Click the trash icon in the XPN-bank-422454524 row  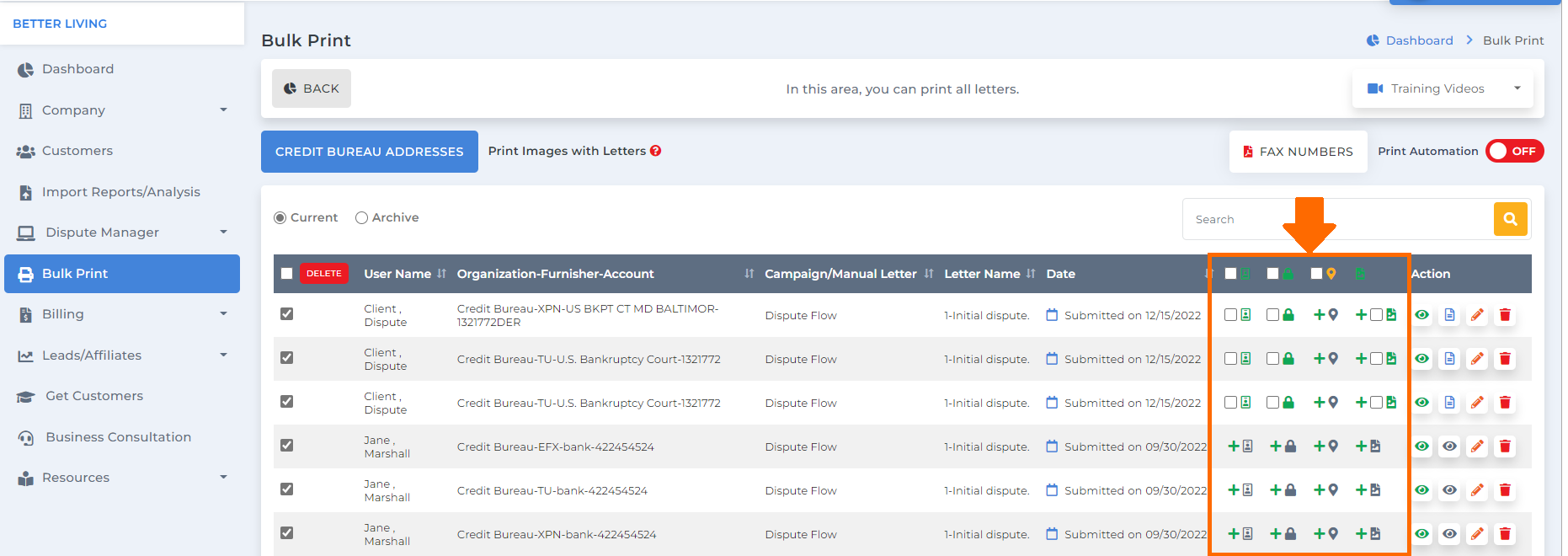tap(1505, 534)
